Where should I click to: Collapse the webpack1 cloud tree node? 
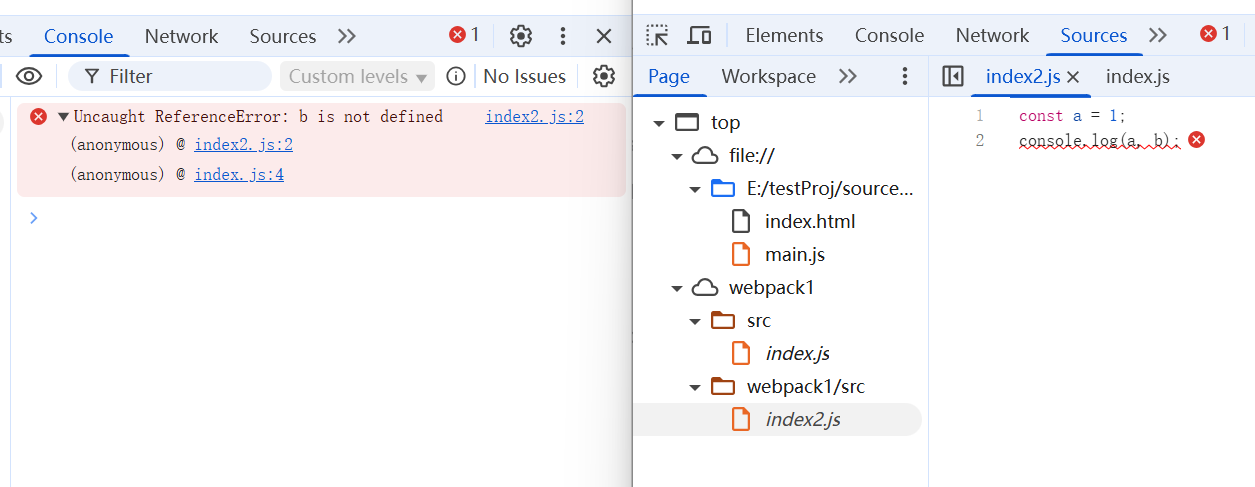[677, 288]
